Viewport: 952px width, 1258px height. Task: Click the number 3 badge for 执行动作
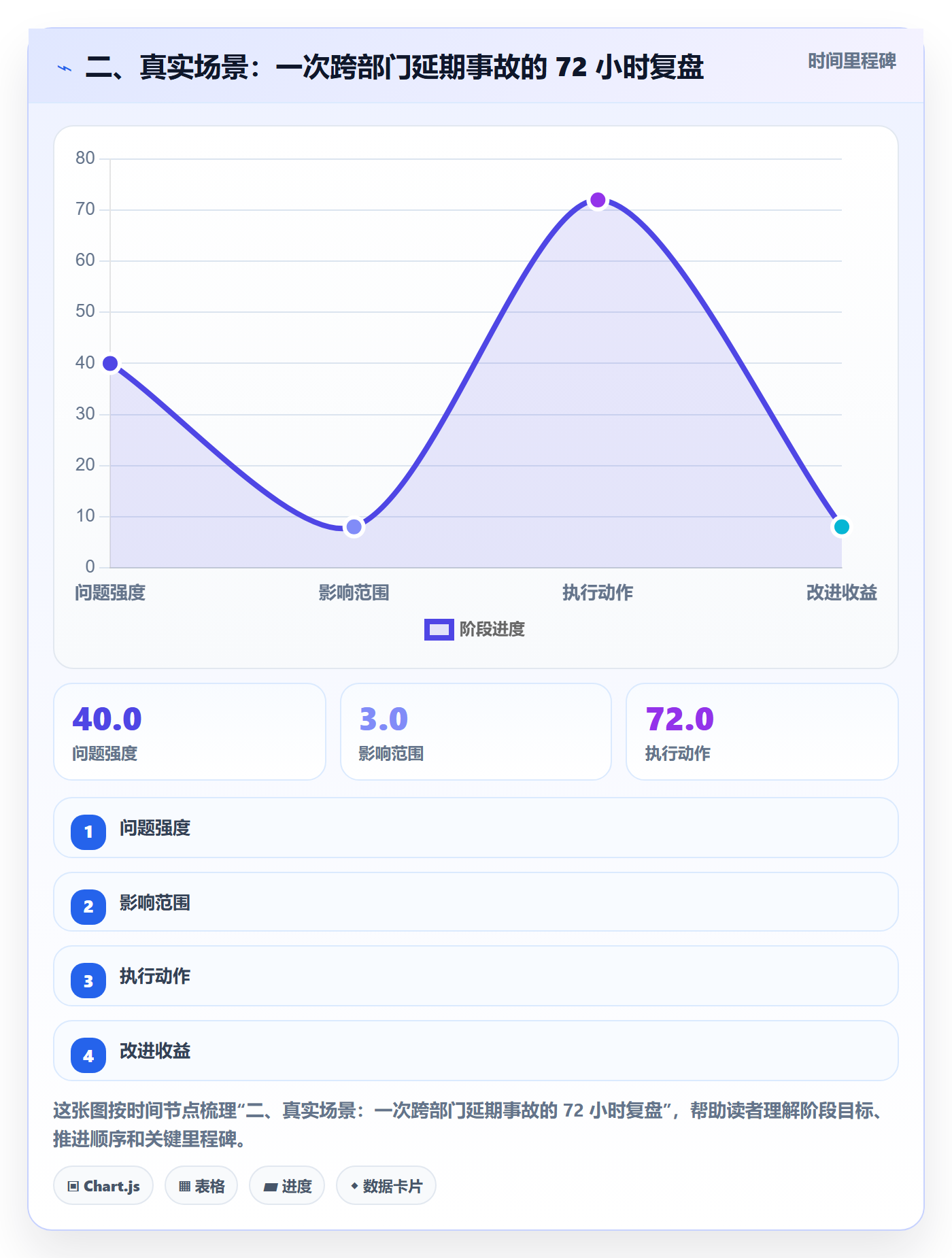88,981
